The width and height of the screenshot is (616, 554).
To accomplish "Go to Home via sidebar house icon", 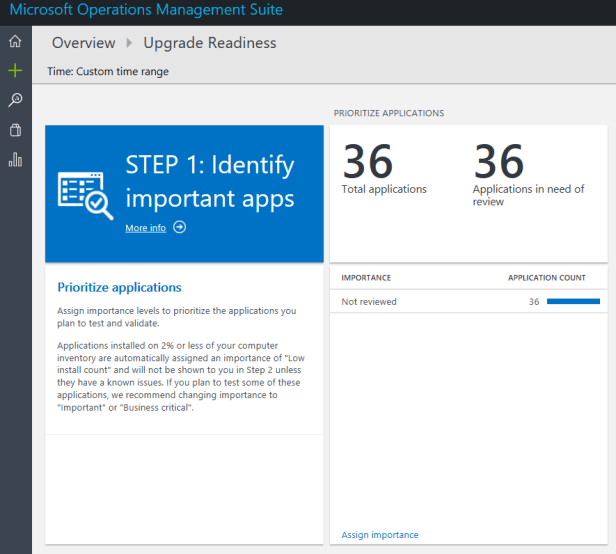I will [x=15, y=42].
